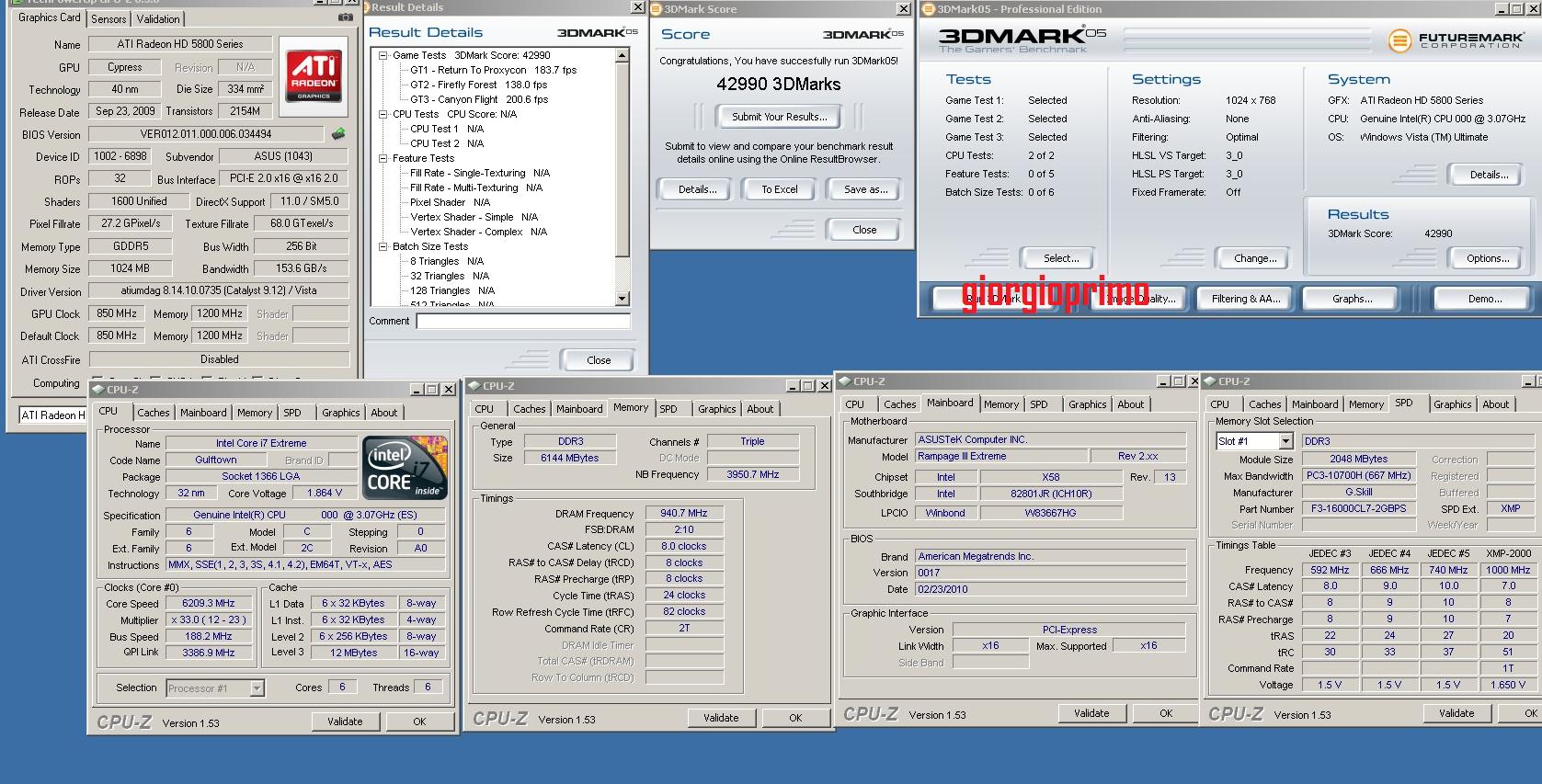Open the Processor #1 selection dropdown
Image resolution: width=1542 pixels, height=784 pixels.
pos(257,687)
